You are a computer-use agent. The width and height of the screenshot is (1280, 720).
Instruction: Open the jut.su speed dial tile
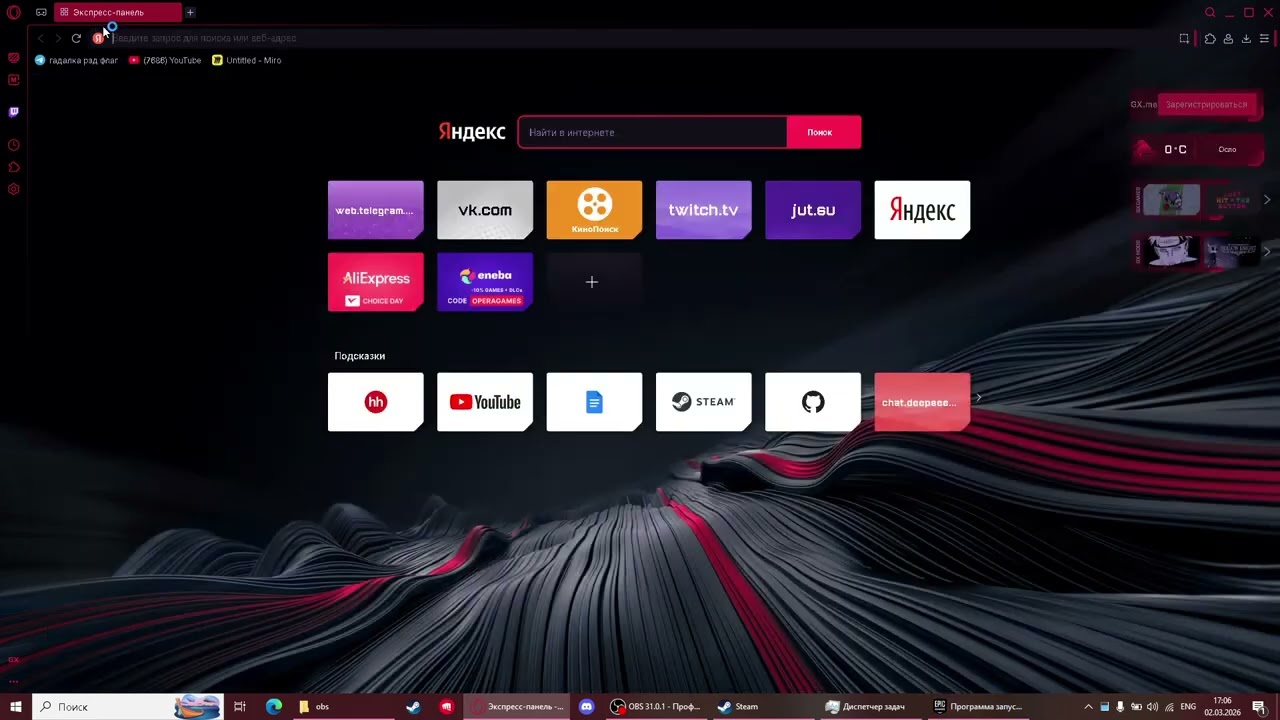pyautogui.click(x=813, y=210)
